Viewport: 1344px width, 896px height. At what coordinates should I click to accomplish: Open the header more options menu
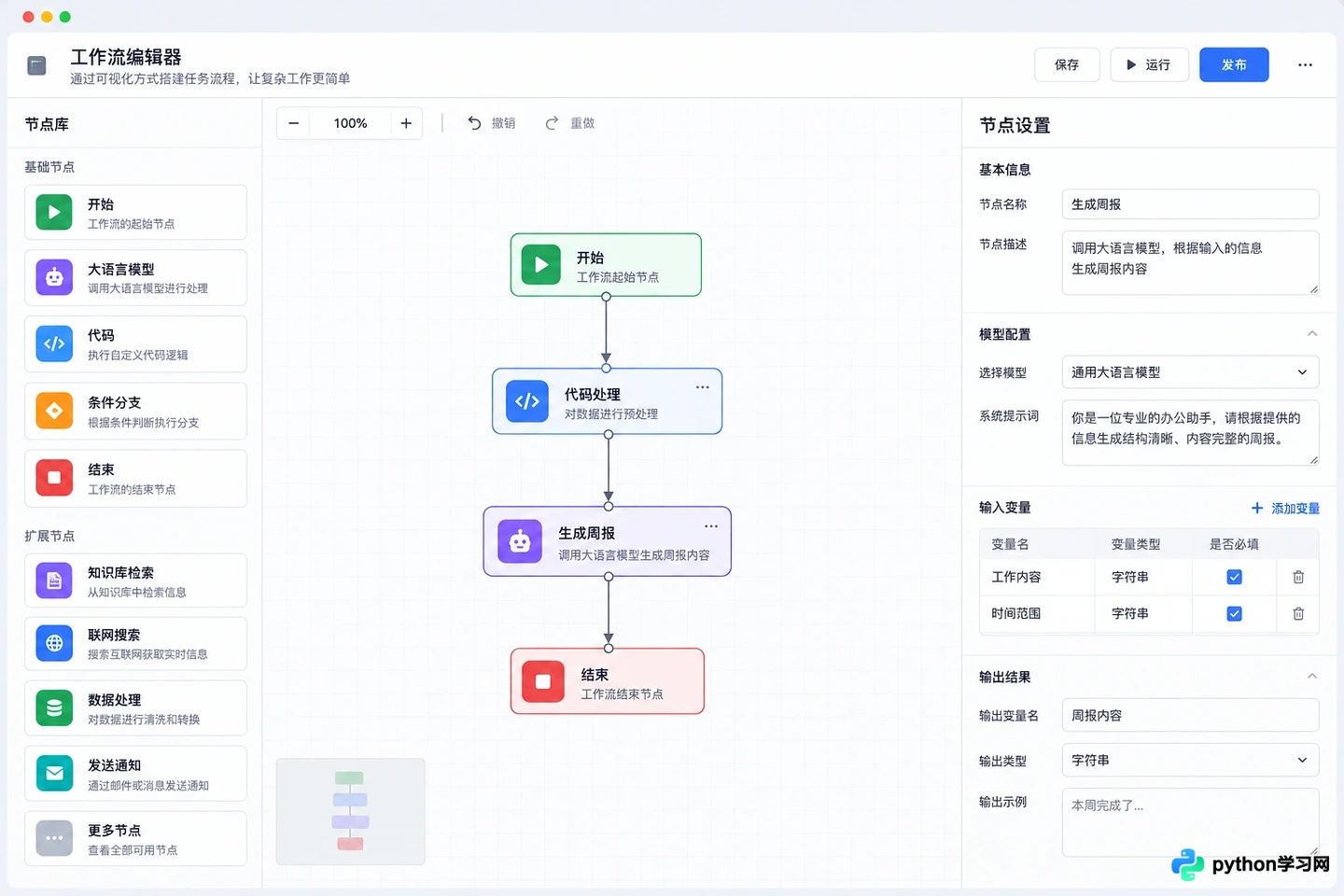[1305, 64]
